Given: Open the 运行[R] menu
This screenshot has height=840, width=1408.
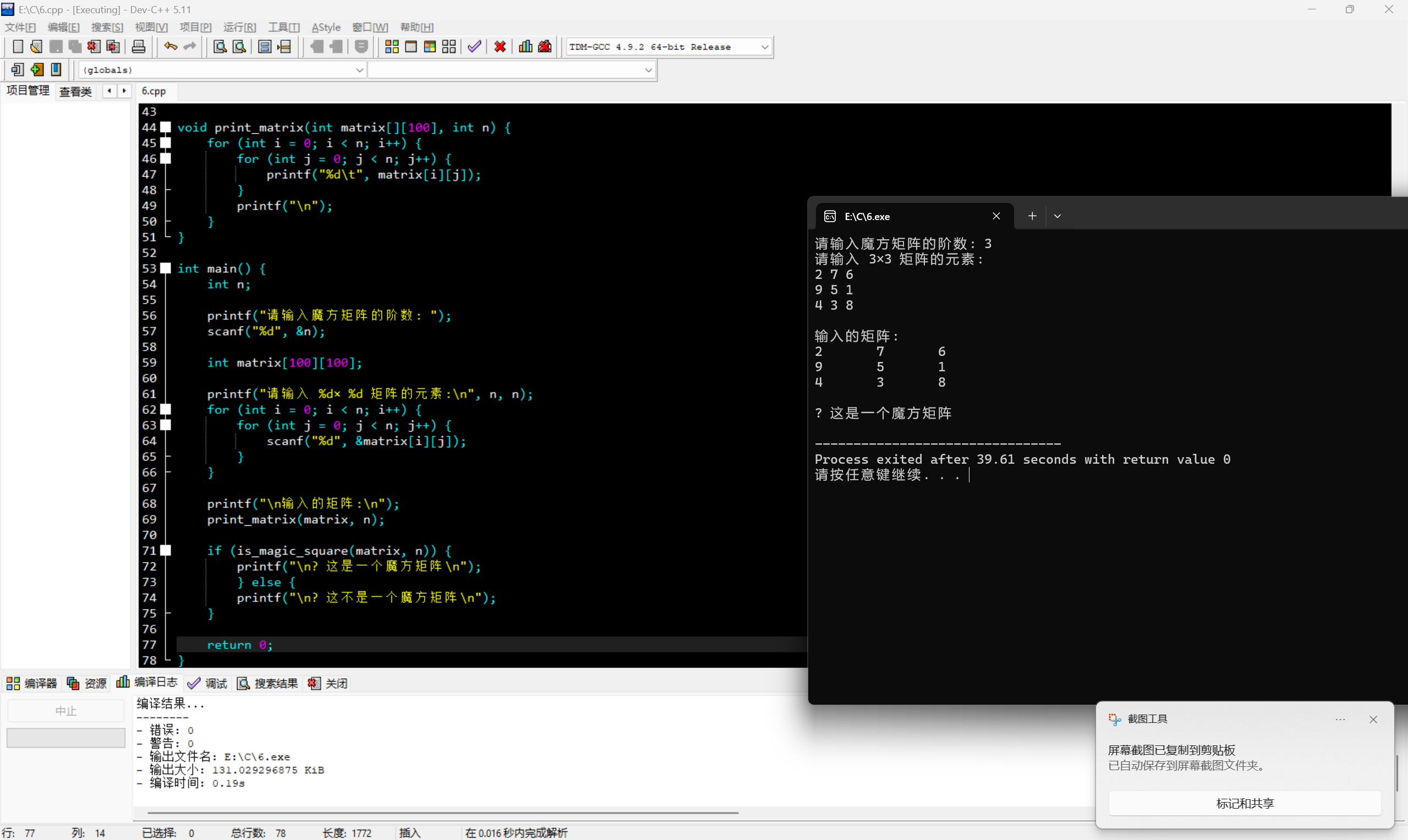Looking at the screenshot, I should [x=239, y=27].
